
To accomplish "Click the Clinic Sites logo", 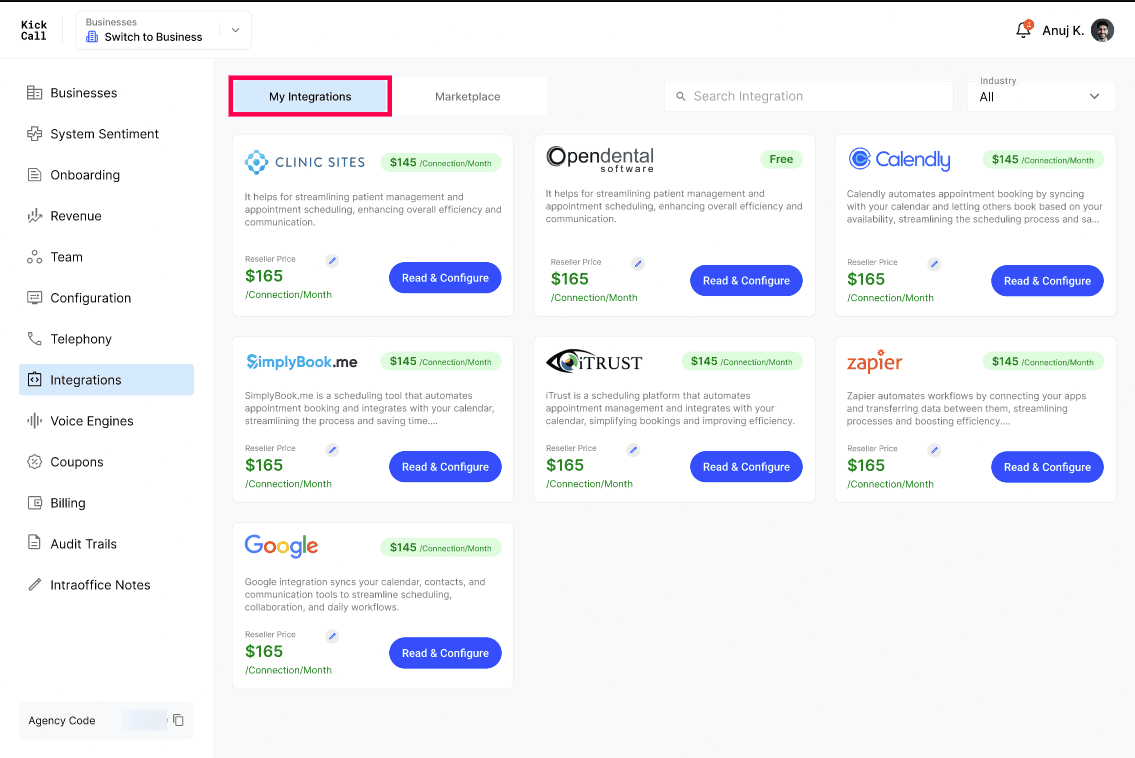I will [305, 162].
